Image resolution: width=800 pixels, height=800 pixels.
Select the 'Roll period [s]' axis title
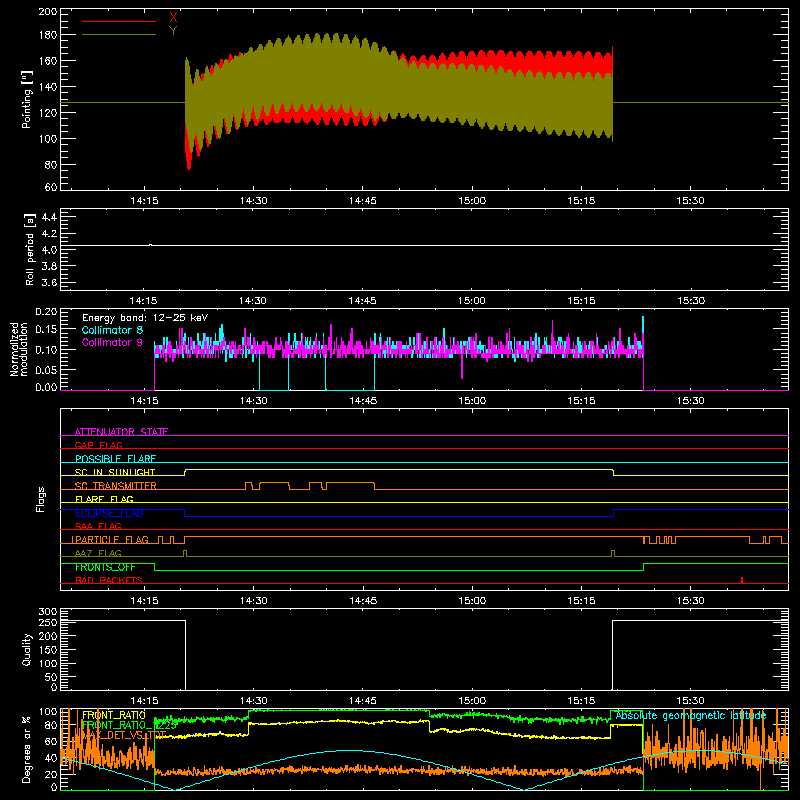pos(30,249)
